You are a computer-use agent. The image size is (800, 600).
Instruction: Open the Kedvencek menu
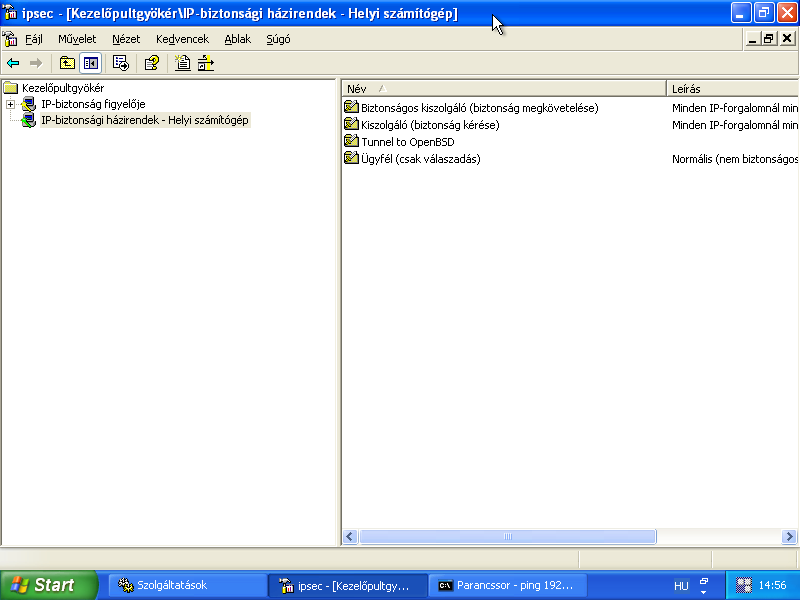(182, 39)
